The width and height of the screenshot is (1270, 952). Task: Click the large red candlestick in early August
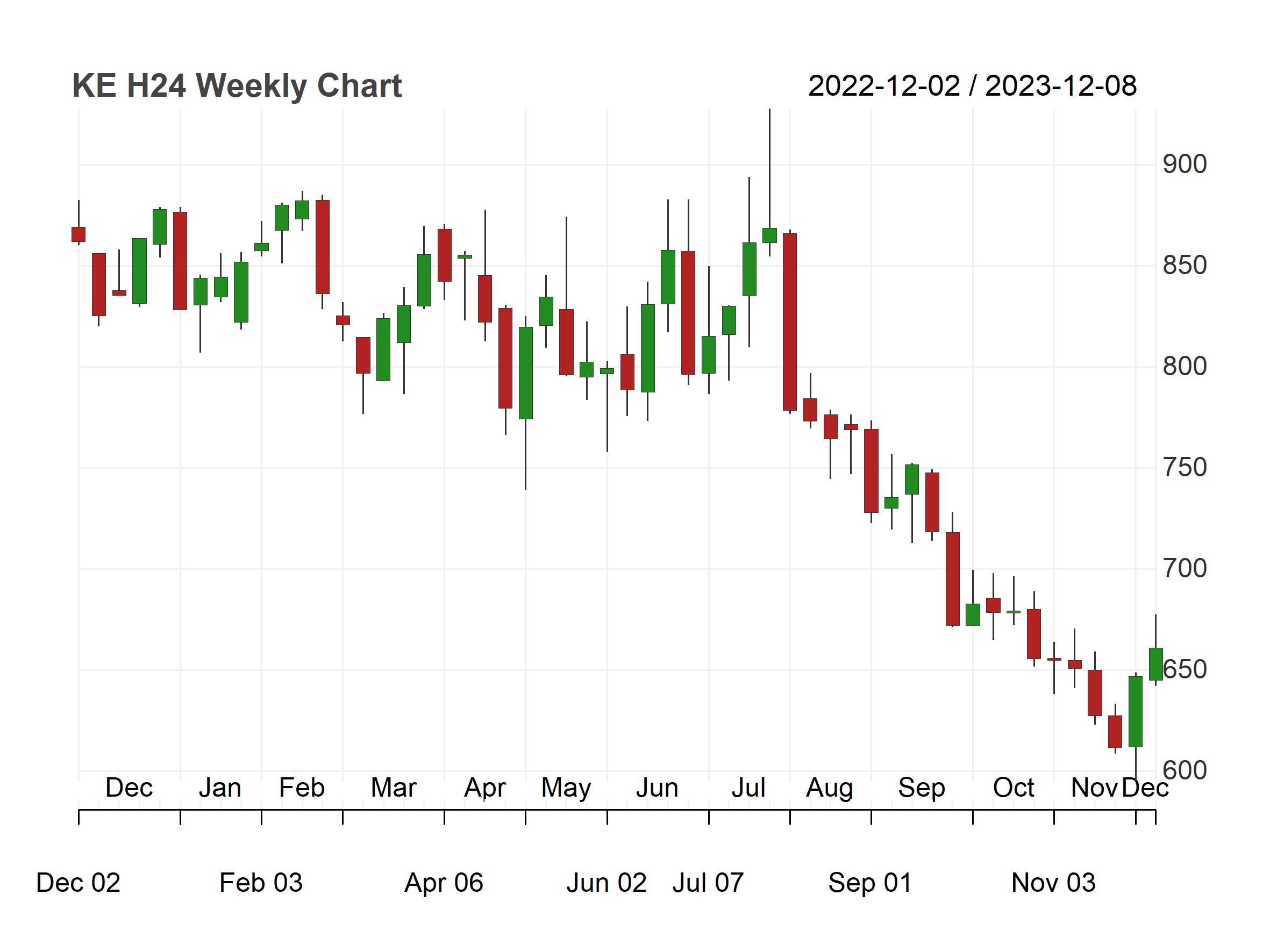pos(790,322)
